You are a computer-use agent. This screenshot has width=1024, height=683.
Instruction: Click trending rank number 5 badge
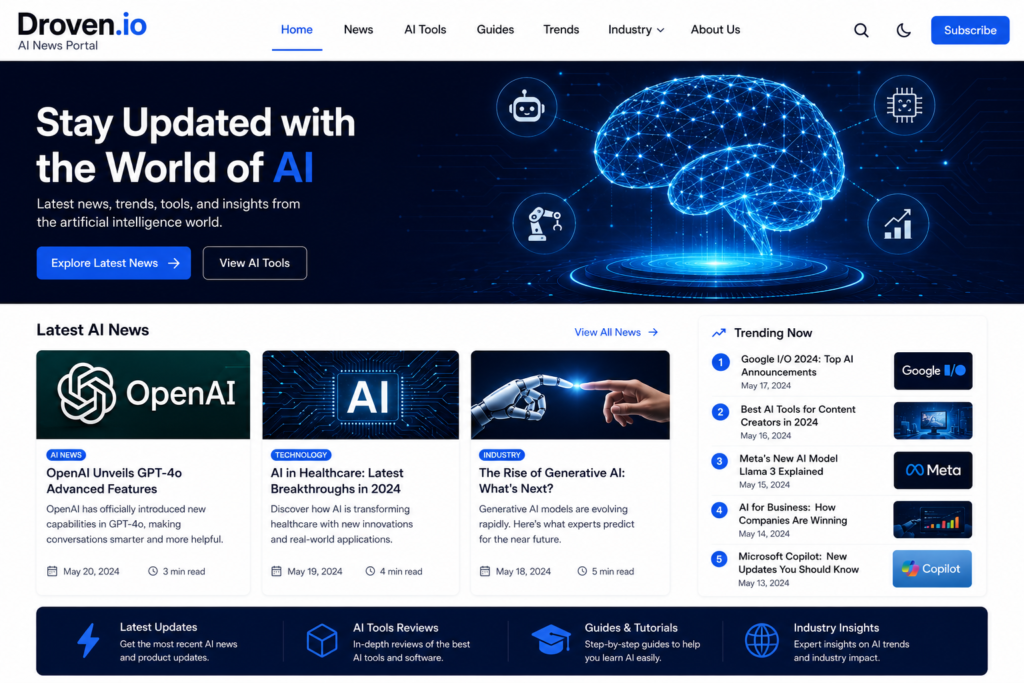(719, 559)
